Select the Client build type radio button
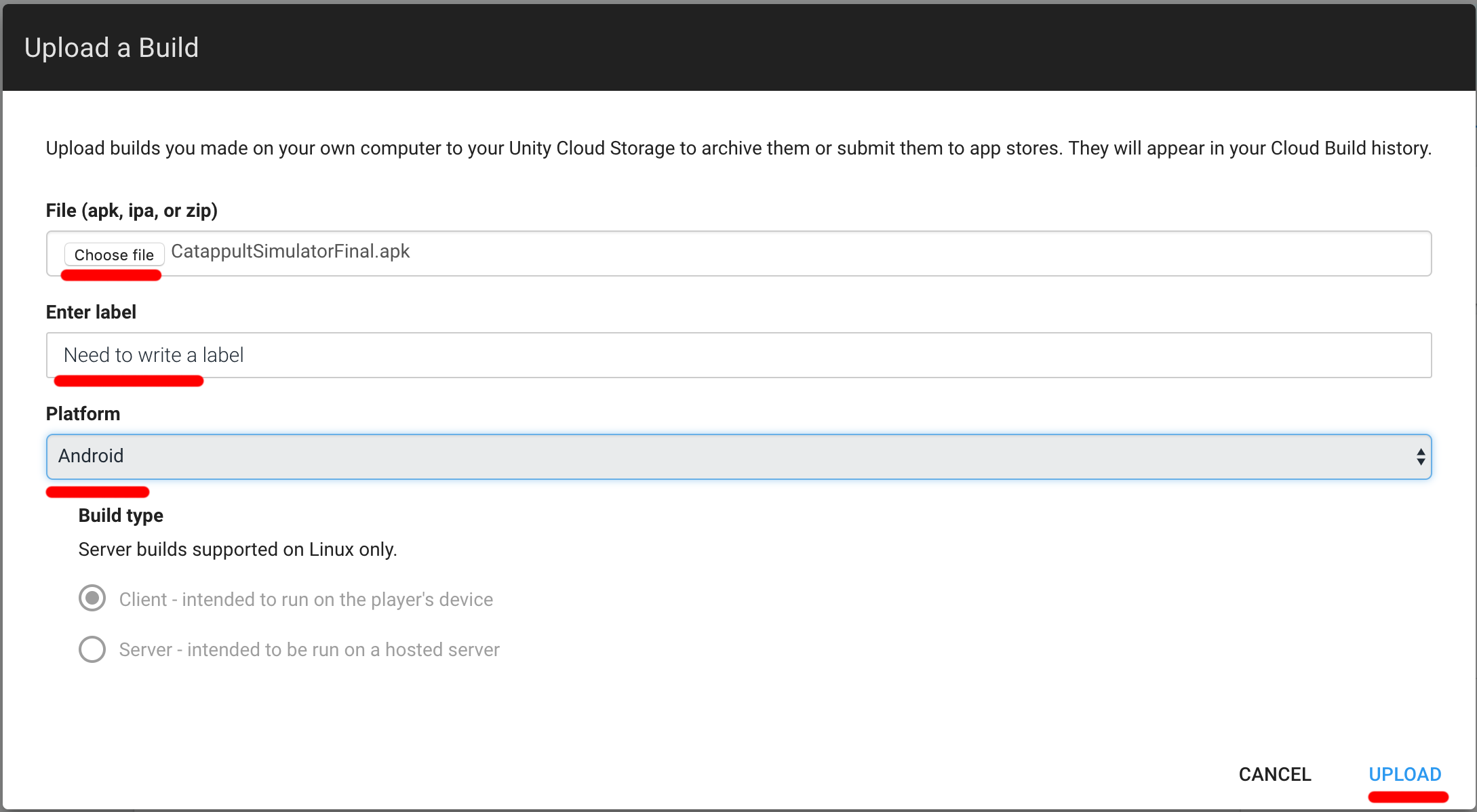Screen dimensions: 1477x812 [x=92, y=598]
